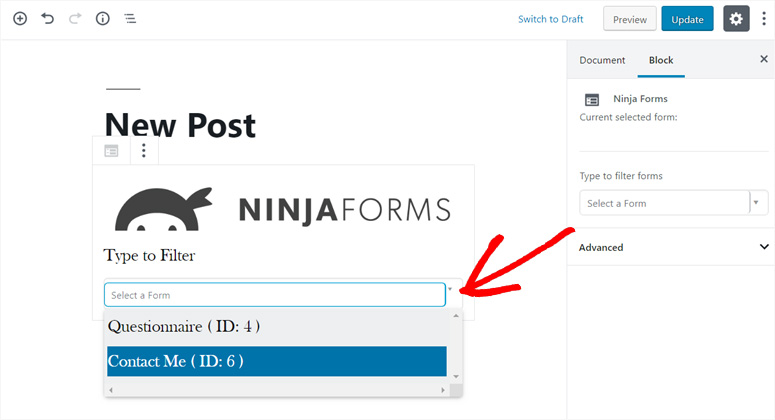Open the block navigation list icon
This screenshot has width=775, height=420.
[130, 19]
